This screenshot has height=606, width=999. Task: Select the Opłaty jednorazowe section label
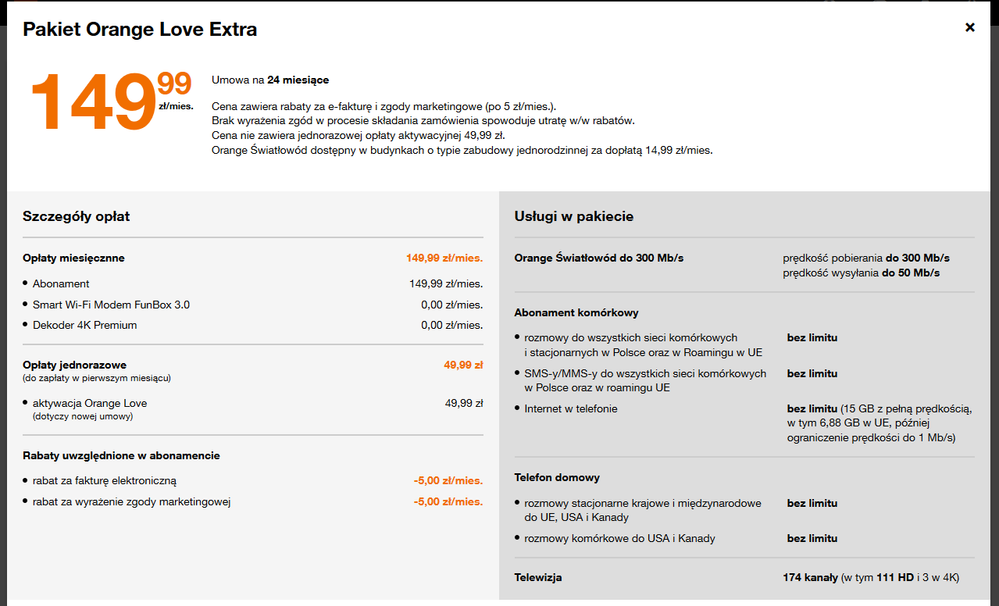pos(74,365)
